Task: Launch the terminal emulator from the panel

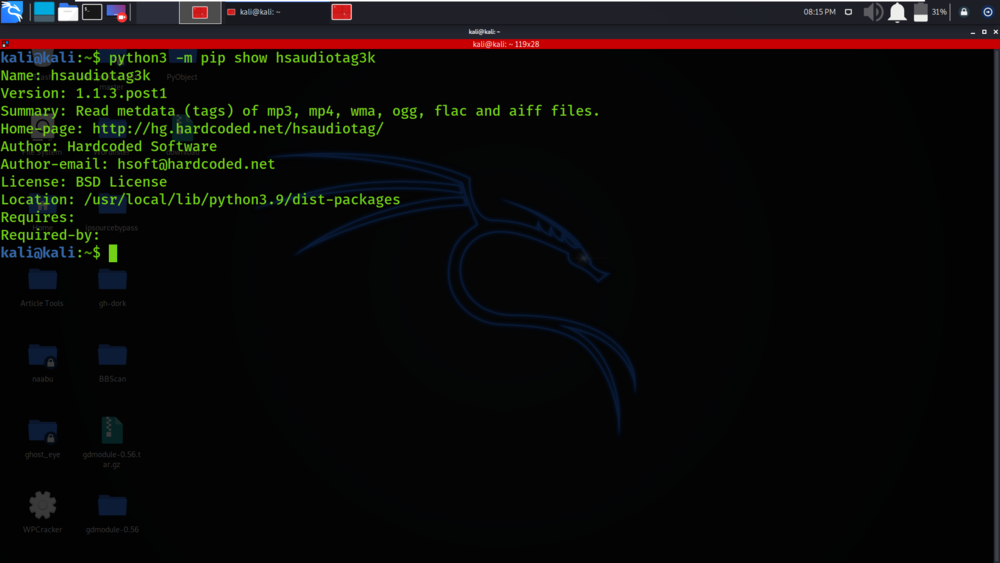Action: point(92,11)
